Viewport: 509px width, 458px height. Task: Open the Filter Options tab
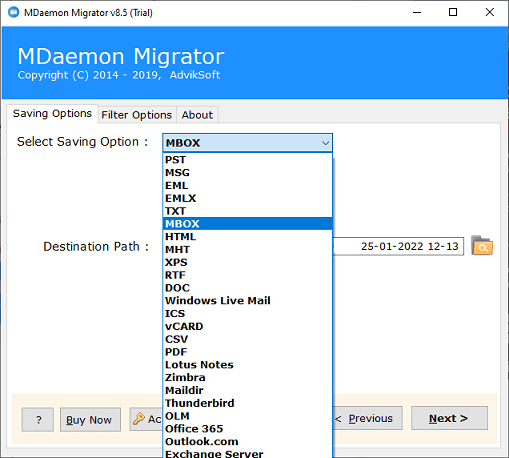(137, 115)
